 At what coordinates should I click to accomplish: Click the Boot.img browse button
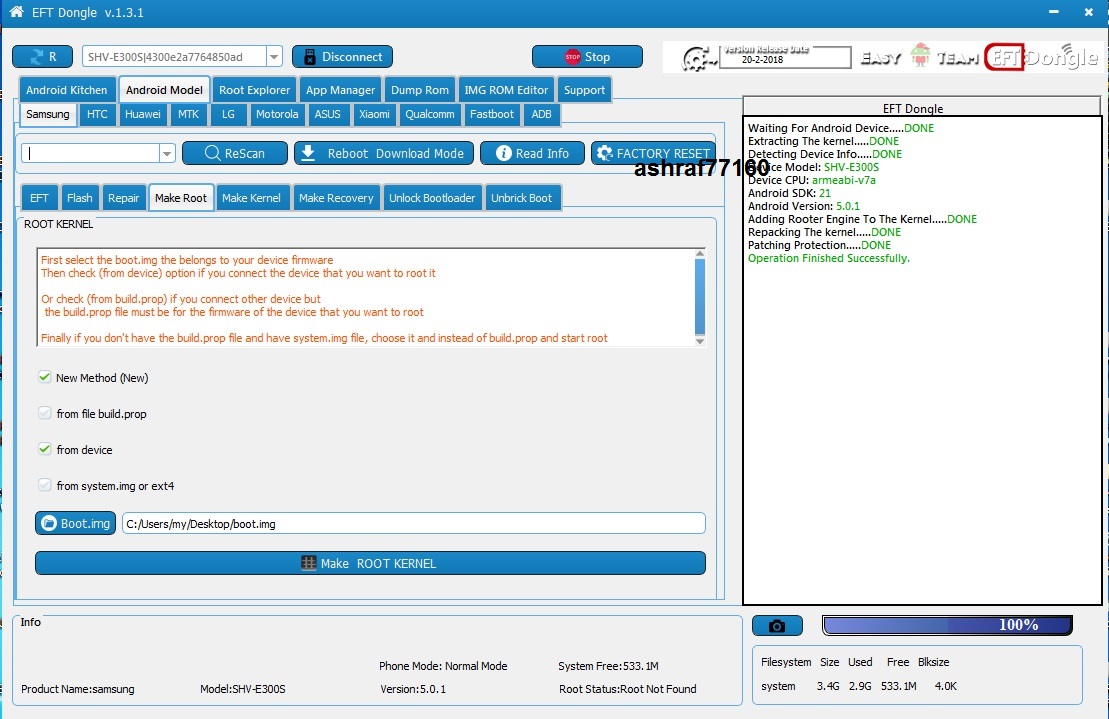point(75,523)
